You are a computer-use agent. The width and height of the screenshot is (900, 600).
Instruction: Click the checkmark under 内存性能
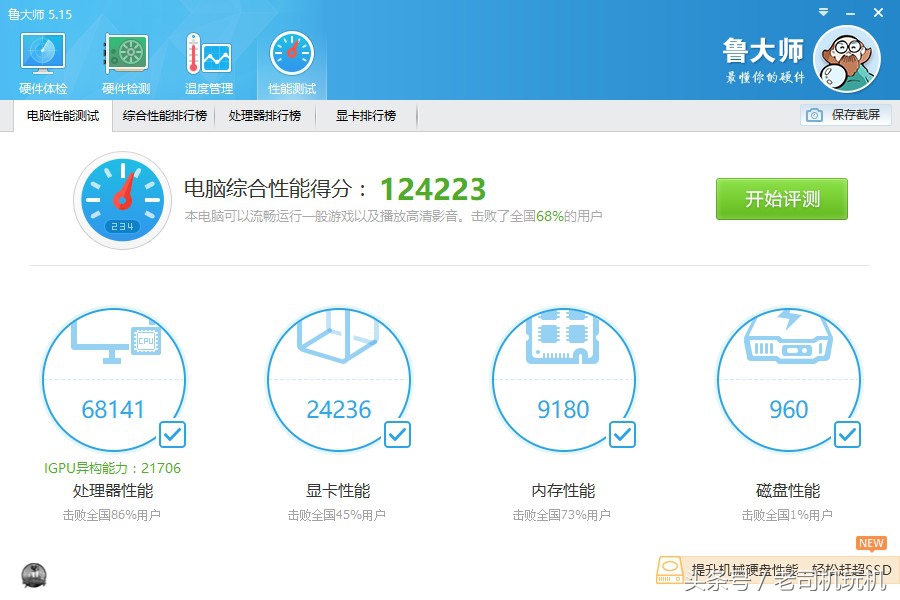point(622,434)
